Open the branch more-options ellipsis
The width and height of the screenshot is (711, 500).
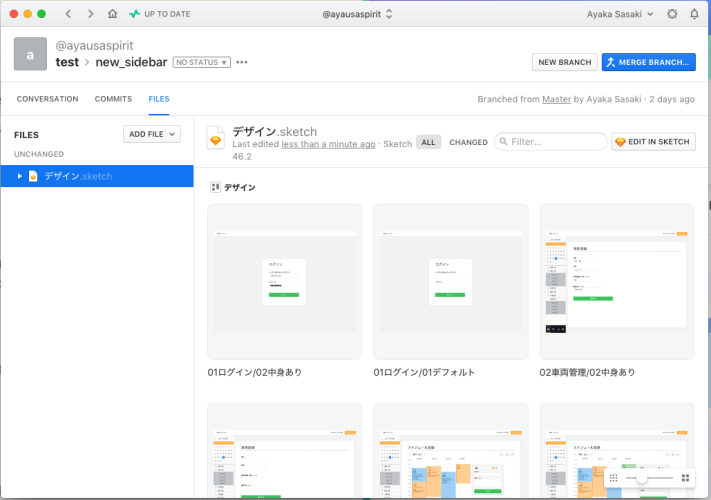coord(242,62)
